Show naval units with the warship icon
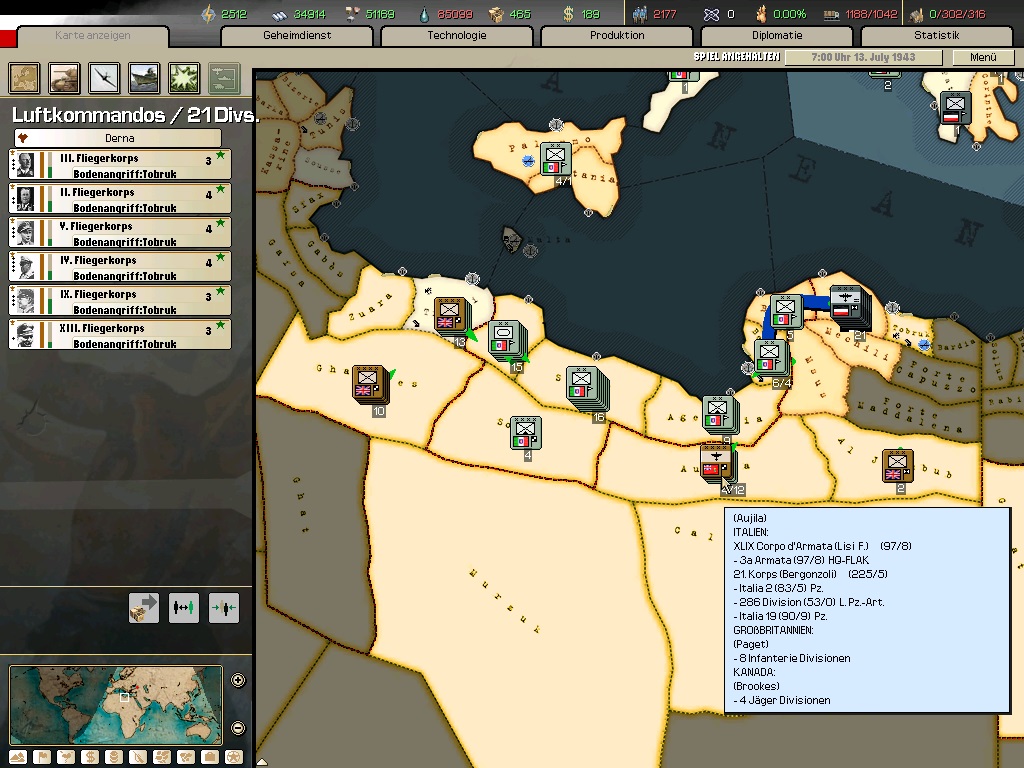Screen dimensions: 1024x768 144,78
